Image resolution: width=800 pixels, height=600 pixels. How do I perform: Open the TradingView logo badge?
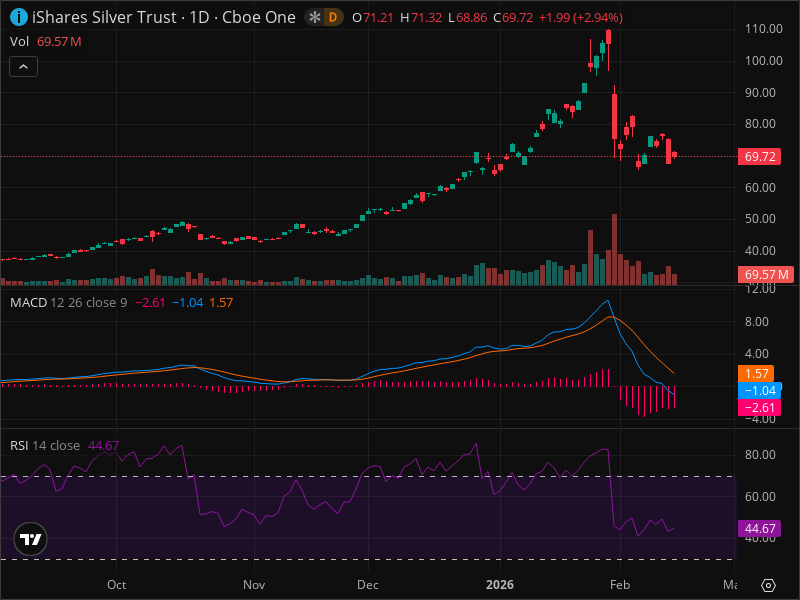point(31,539)
